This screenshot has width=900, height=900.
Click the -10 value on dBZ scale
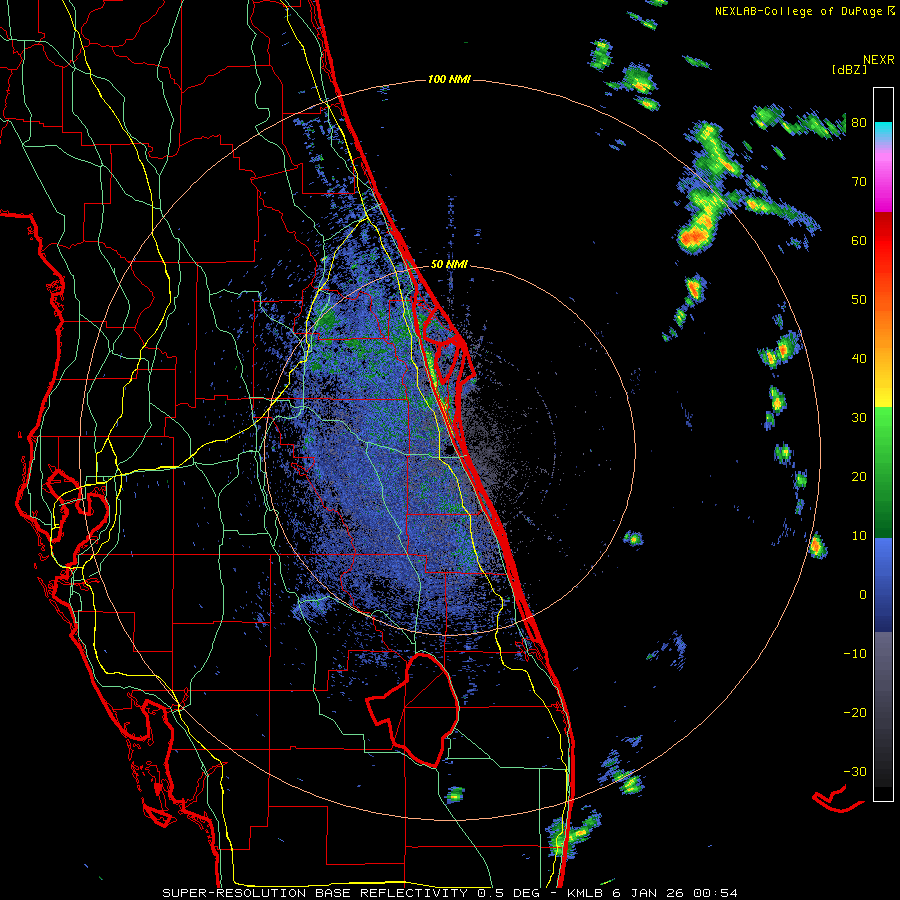tap(855, 654)
